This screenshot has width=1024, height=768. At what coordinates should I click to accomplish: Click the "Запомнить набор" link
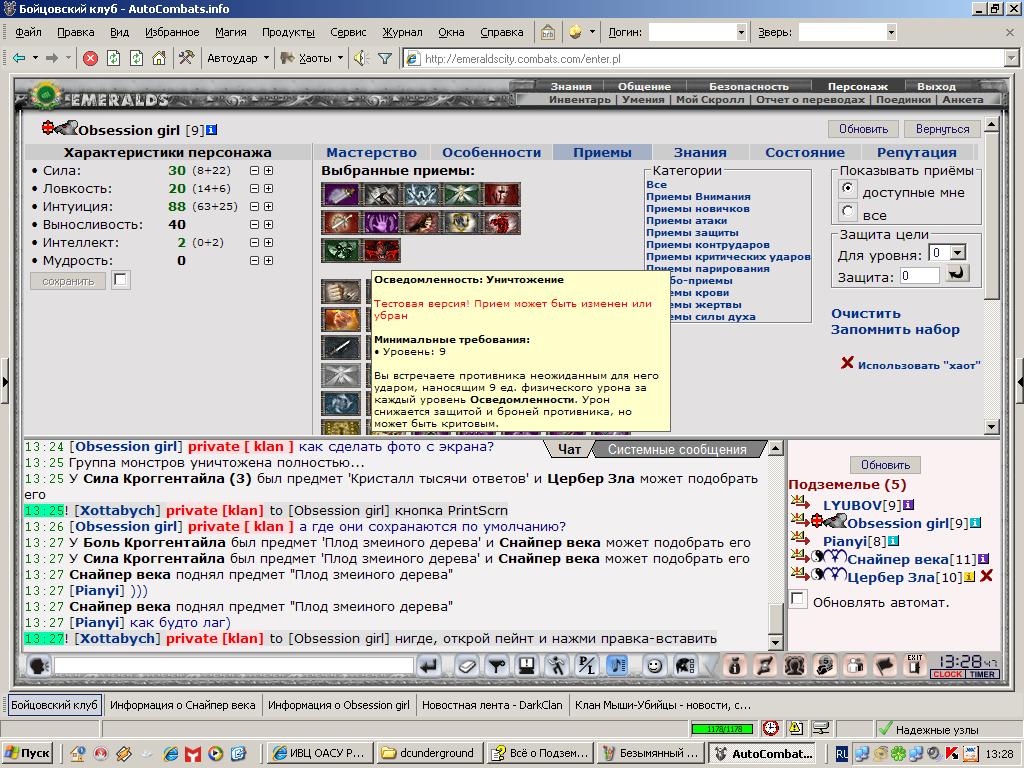tap(895, 330)
